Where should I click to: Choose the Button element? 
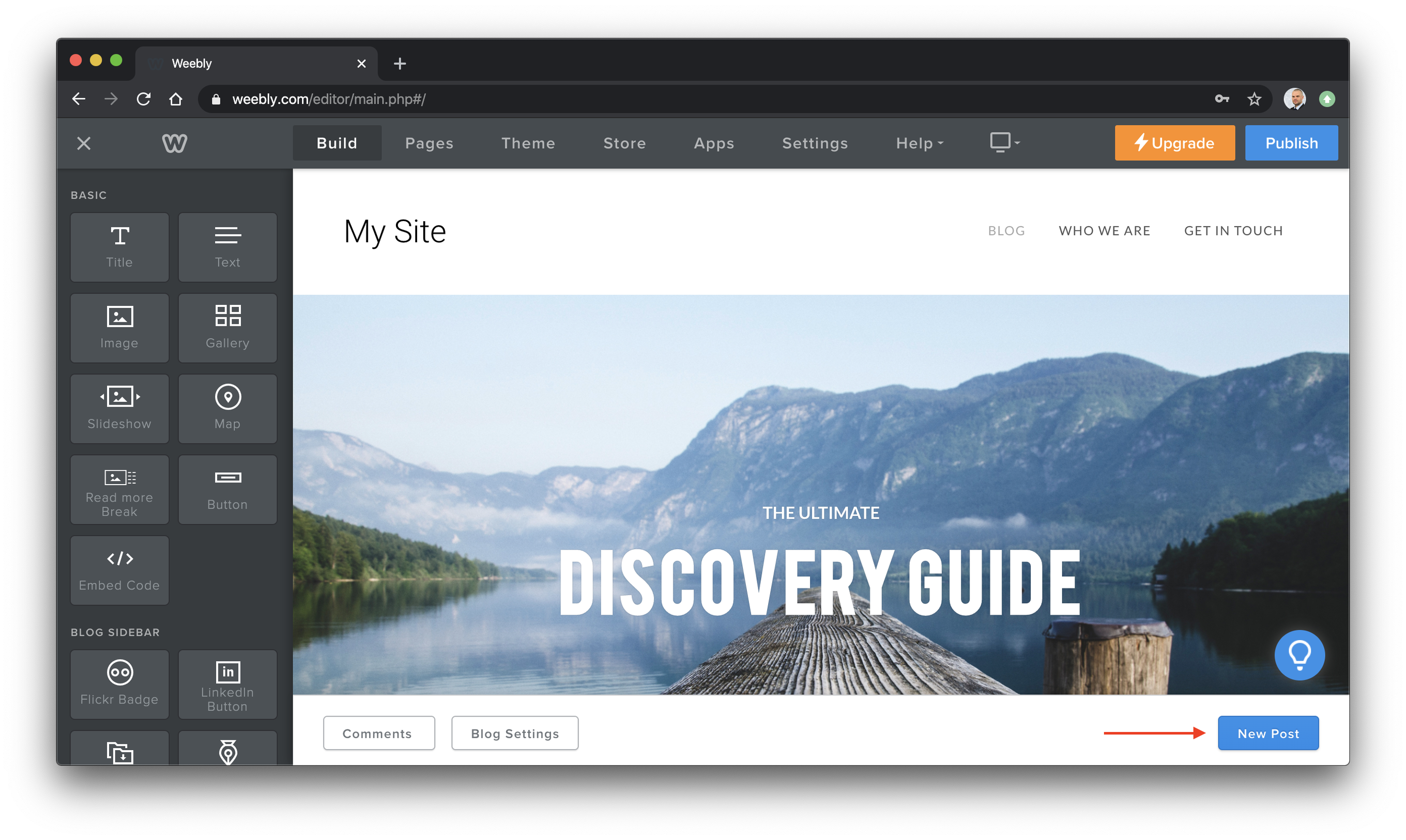pos(227,490)
